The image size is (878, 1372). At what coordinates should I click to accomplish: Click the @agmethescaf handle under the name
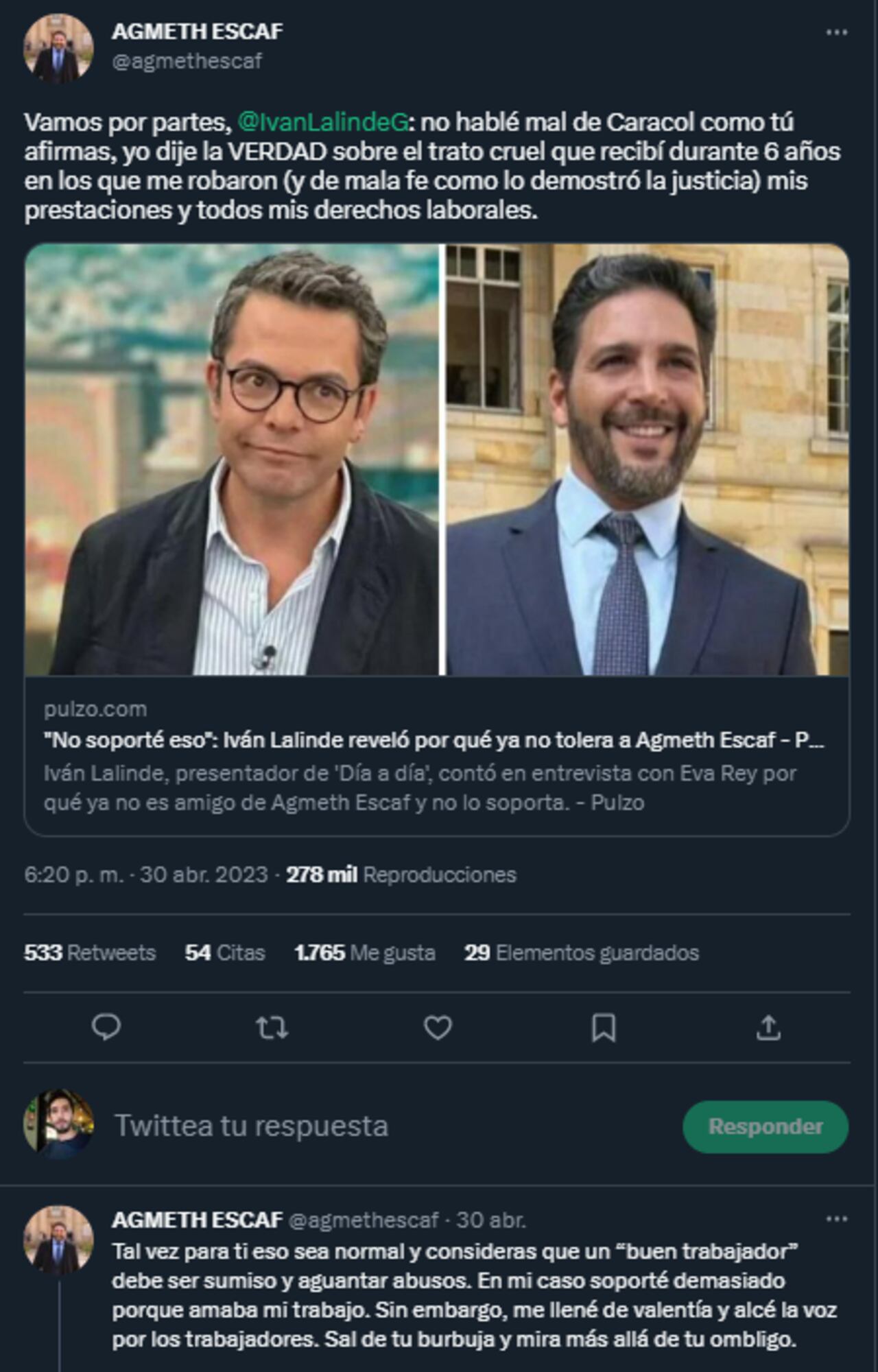(x=187, y=62)
